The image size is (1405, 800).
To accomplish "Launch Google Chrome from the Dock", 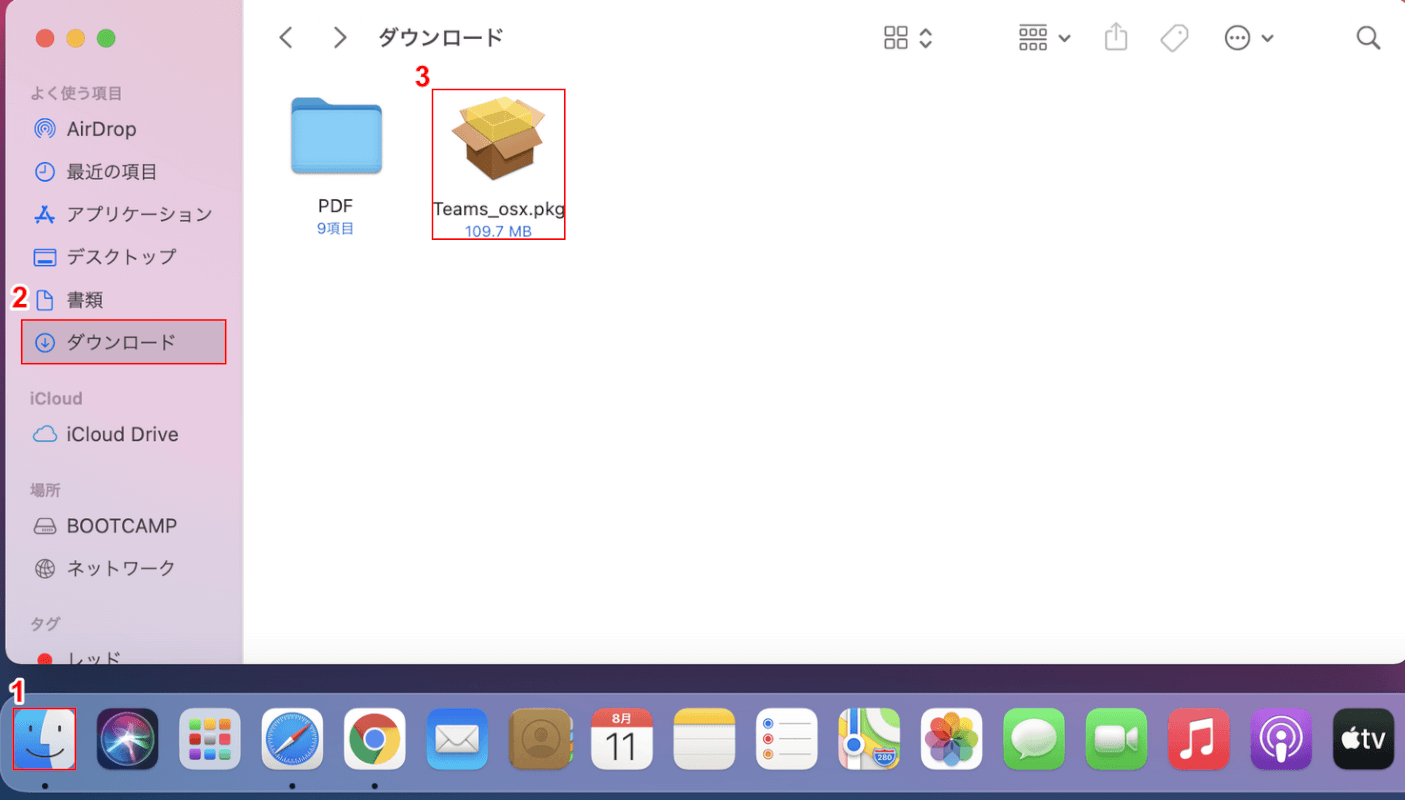I will [375, 739].
